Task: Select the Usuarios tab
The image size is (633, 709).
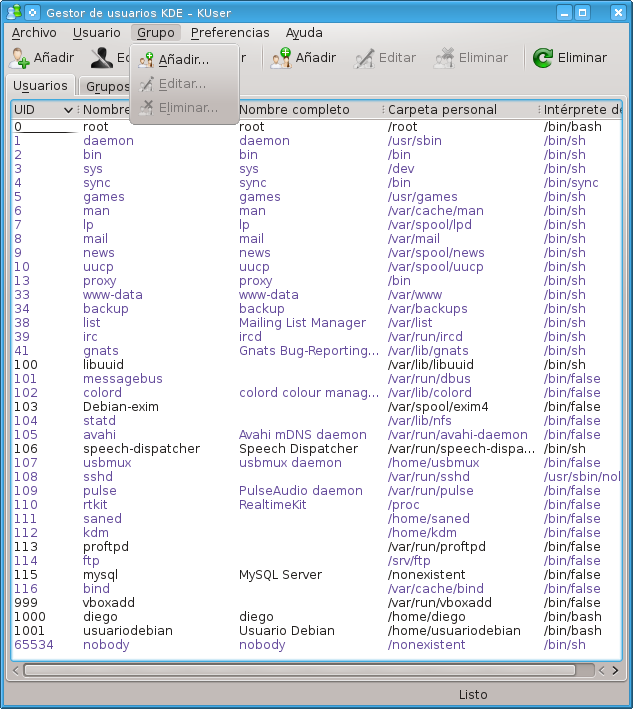Action: click(x=40, y=85)
